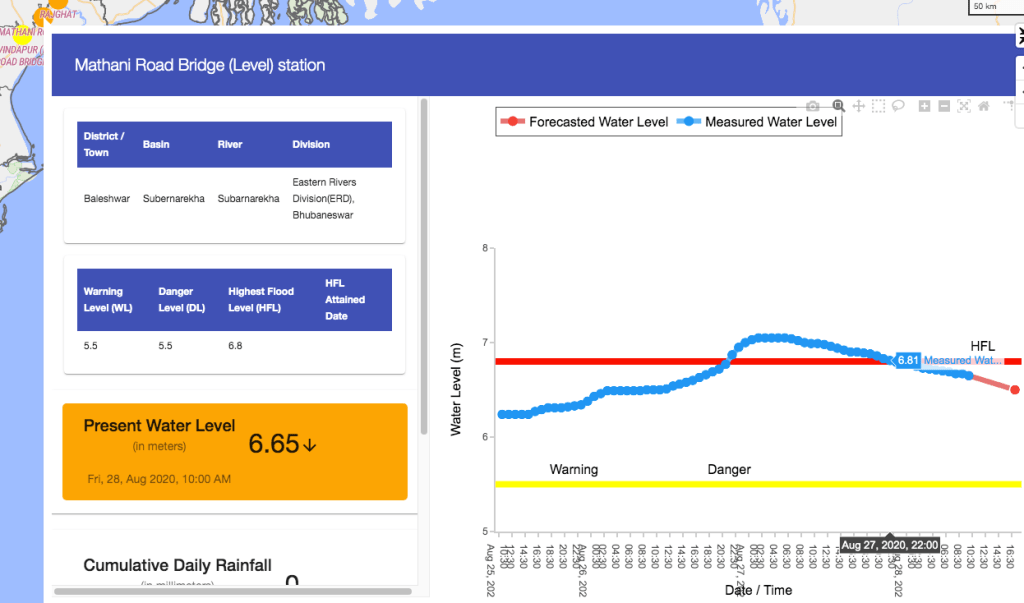Viewport: 1024px width, 603px height.
Task: Click the Mathani Road Bridge station title
Action: point(200,65)
